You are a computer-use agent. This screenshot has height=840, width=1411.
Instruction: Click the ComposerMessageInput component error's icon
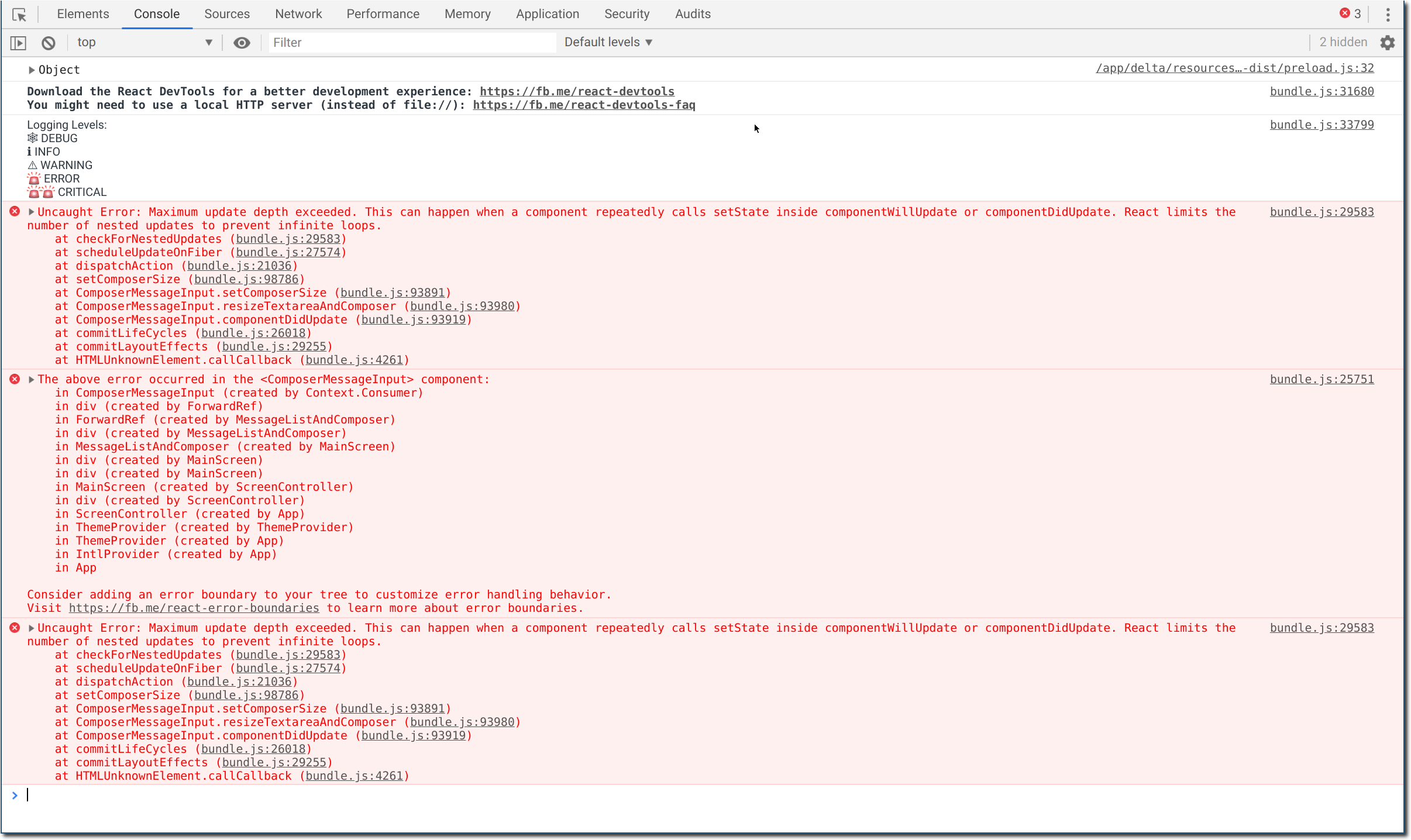coord(15,379)
